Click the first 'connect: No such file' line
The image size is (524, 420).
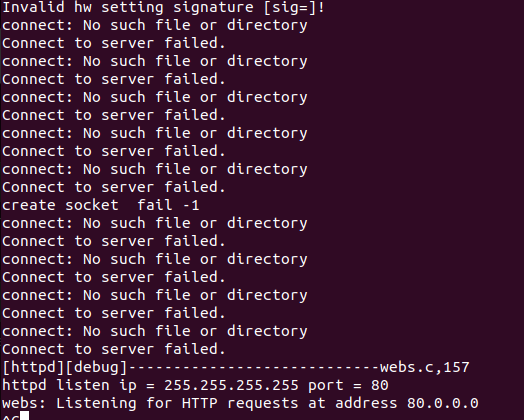tap(155, 25)
